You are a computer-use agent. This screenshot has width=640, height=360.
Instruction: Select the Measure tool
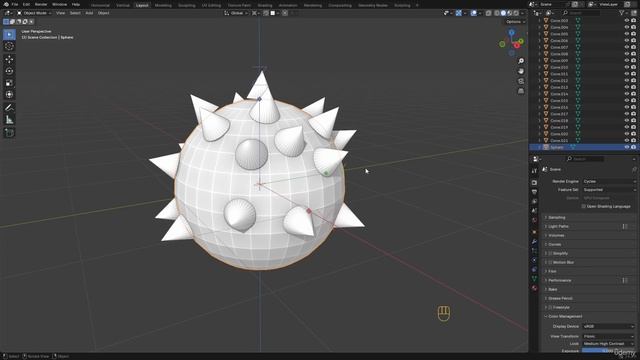point(9,120)
